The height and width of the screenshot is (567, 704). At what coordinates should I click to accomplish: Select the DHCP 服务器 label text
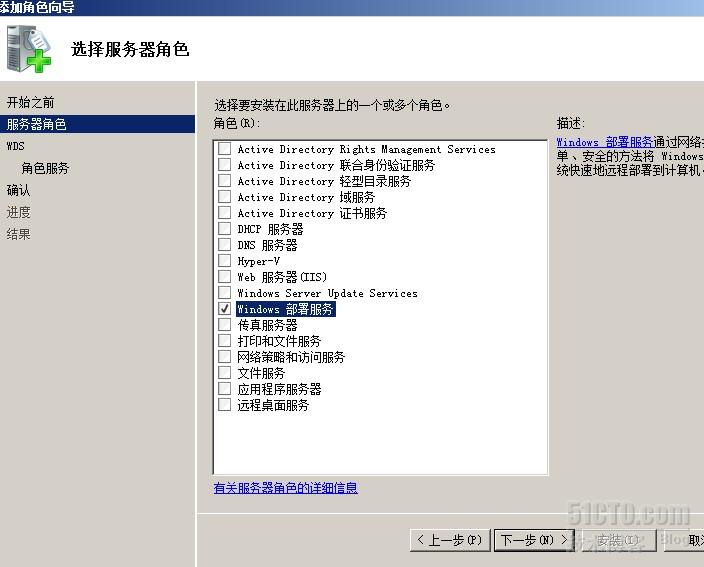pyautogui.click(x=270, y=229)
